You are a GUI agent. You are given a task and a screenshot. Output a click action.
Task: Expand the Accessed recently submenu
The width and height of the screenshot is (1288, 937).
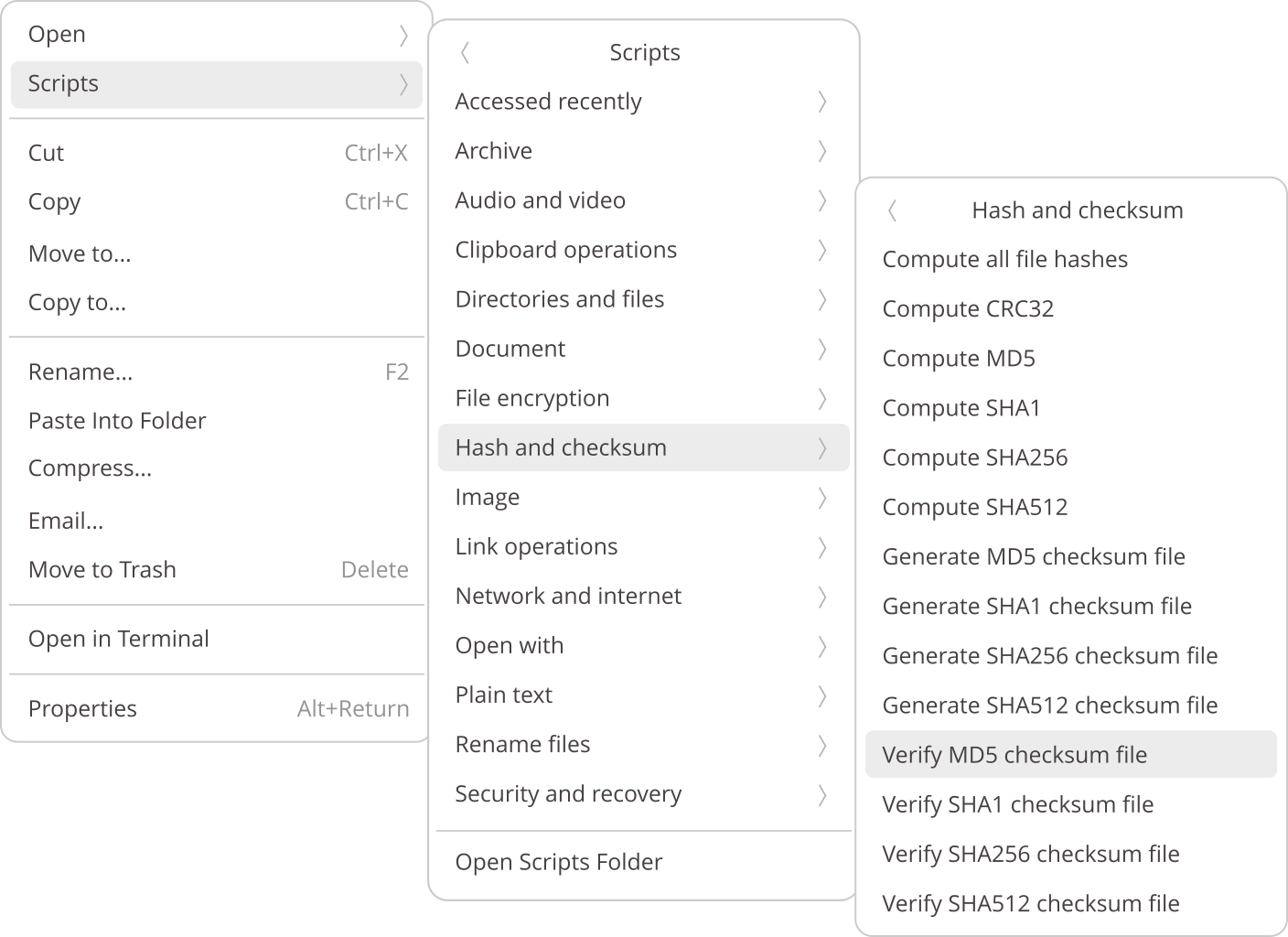pyautogui.click(x=643, y=102)
